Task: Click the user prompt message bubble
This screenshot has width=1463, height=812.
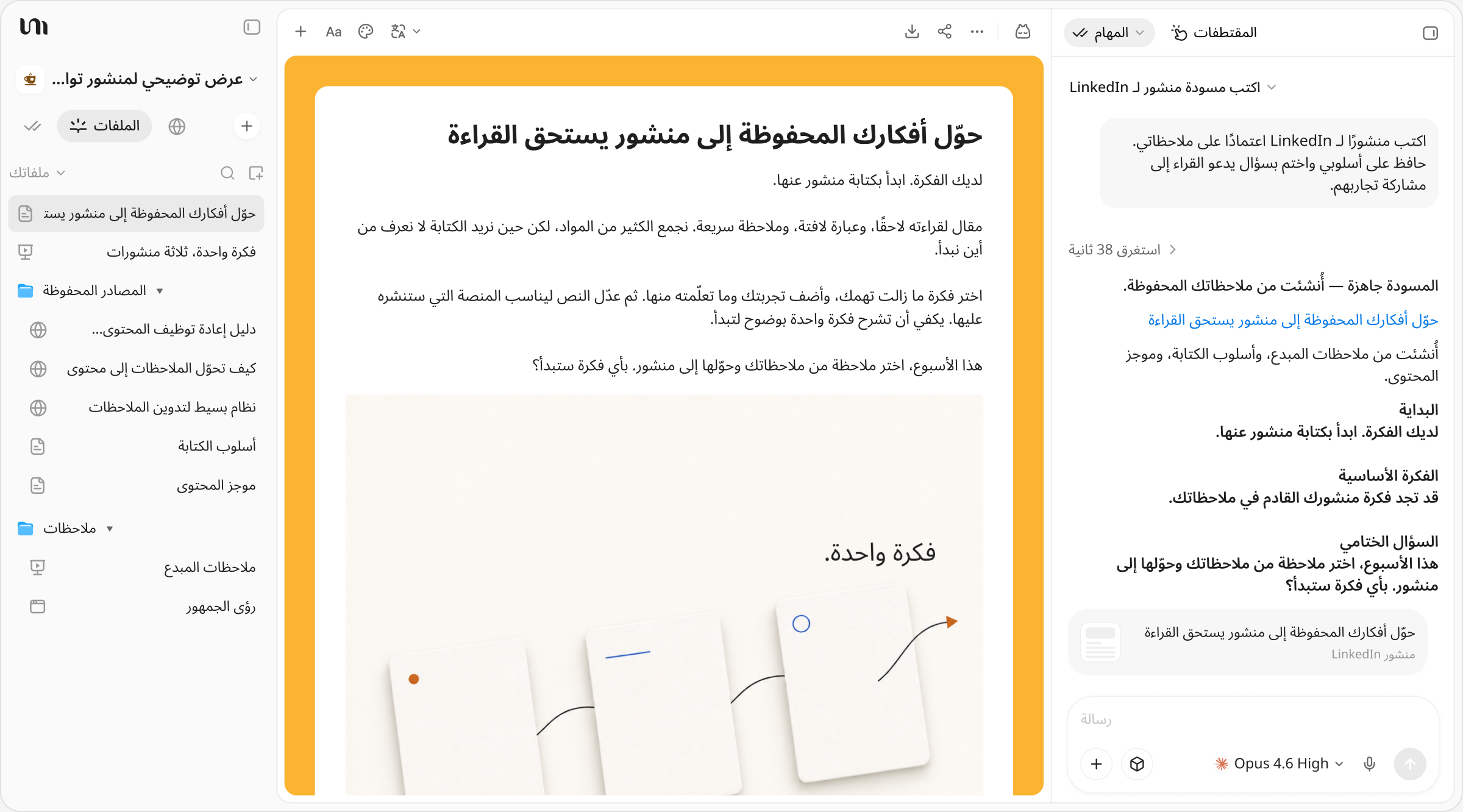Action: click(1269, 163)
